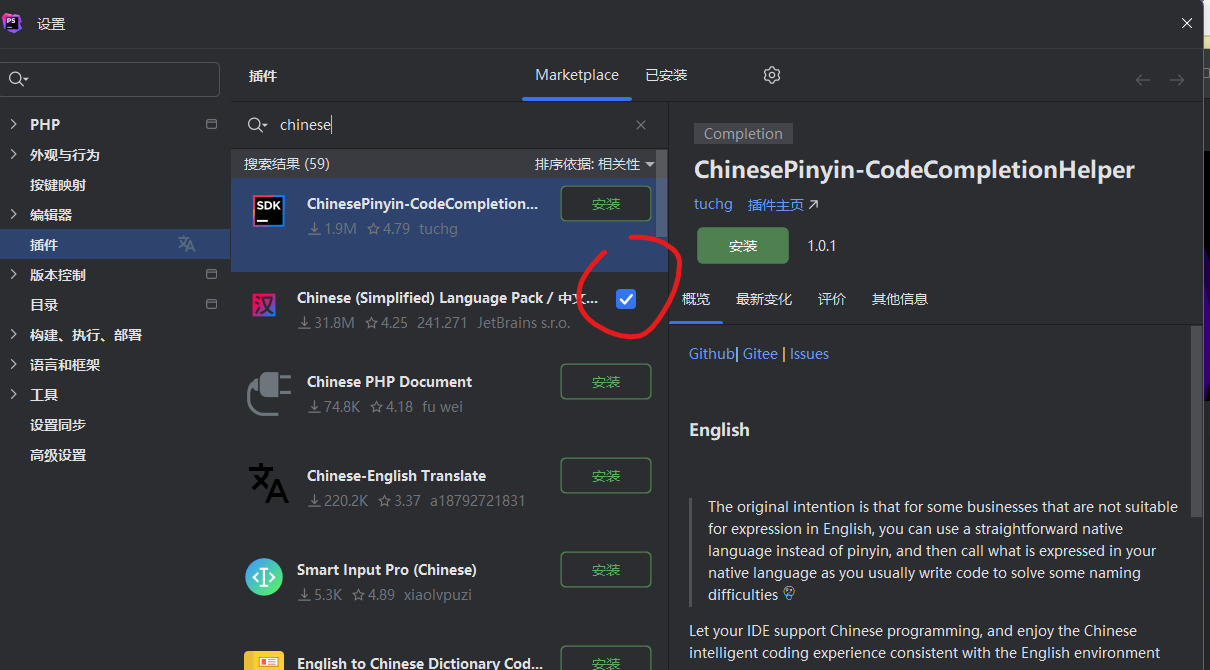Open the Github link
The width and height of the screenshot is (1210, 670).
tap(711, 354)
